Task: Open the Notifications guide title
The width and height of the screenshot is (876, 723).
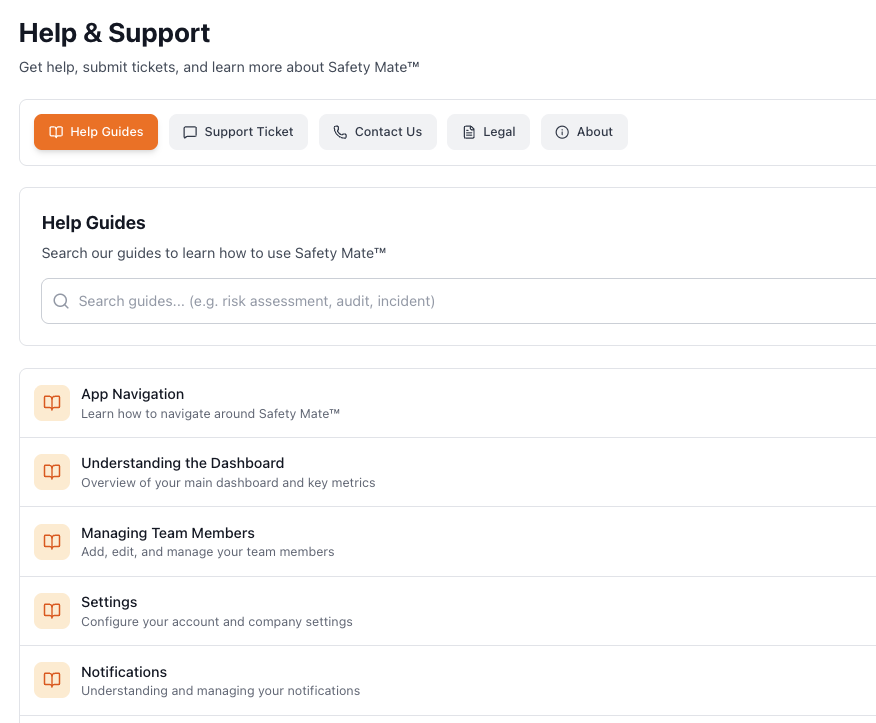Action: tap(124, 672)
